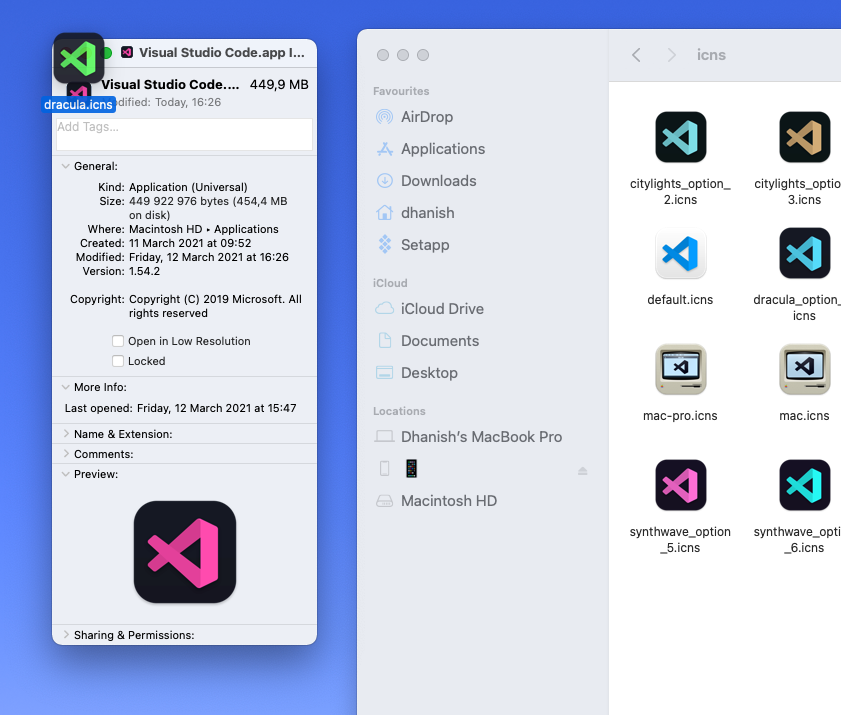Screen dimensions: 841x715
Task: Open Macintosh HD from sidebar
Action: click(449, 501)
